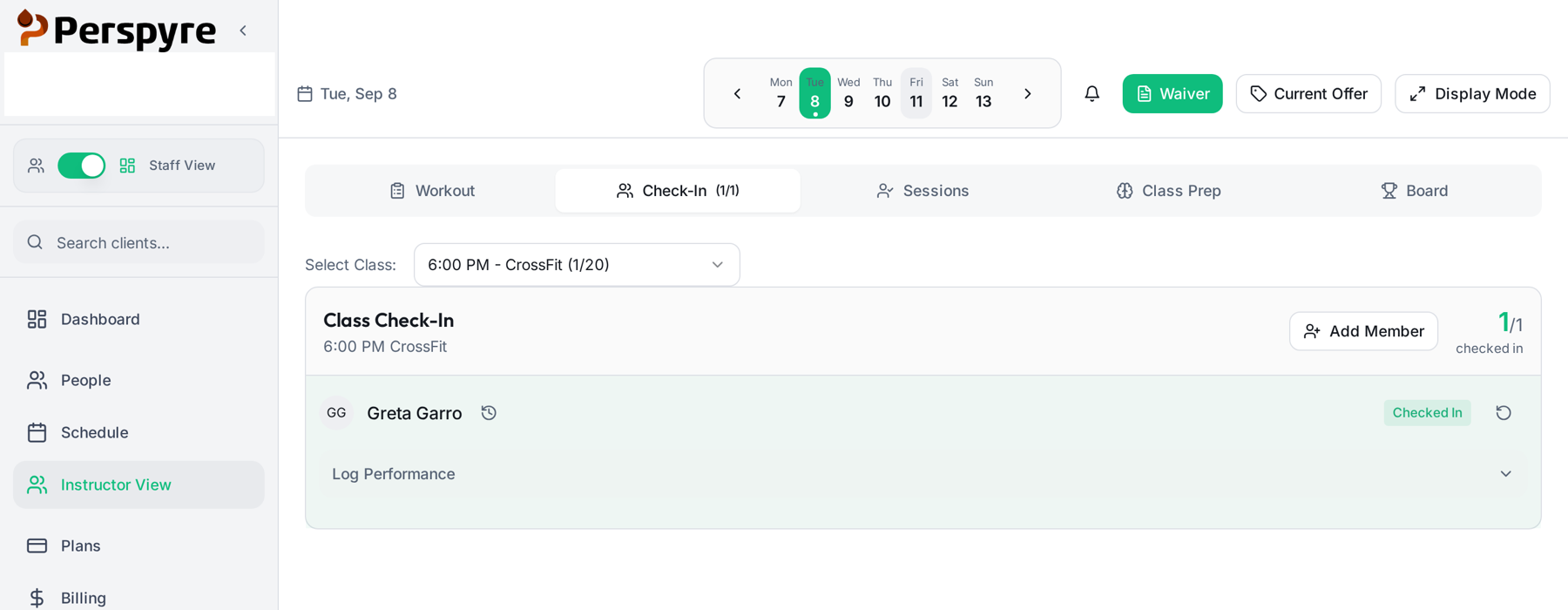Go to the next week arrow
The image size is (1568, 610).
(1028, 93)
